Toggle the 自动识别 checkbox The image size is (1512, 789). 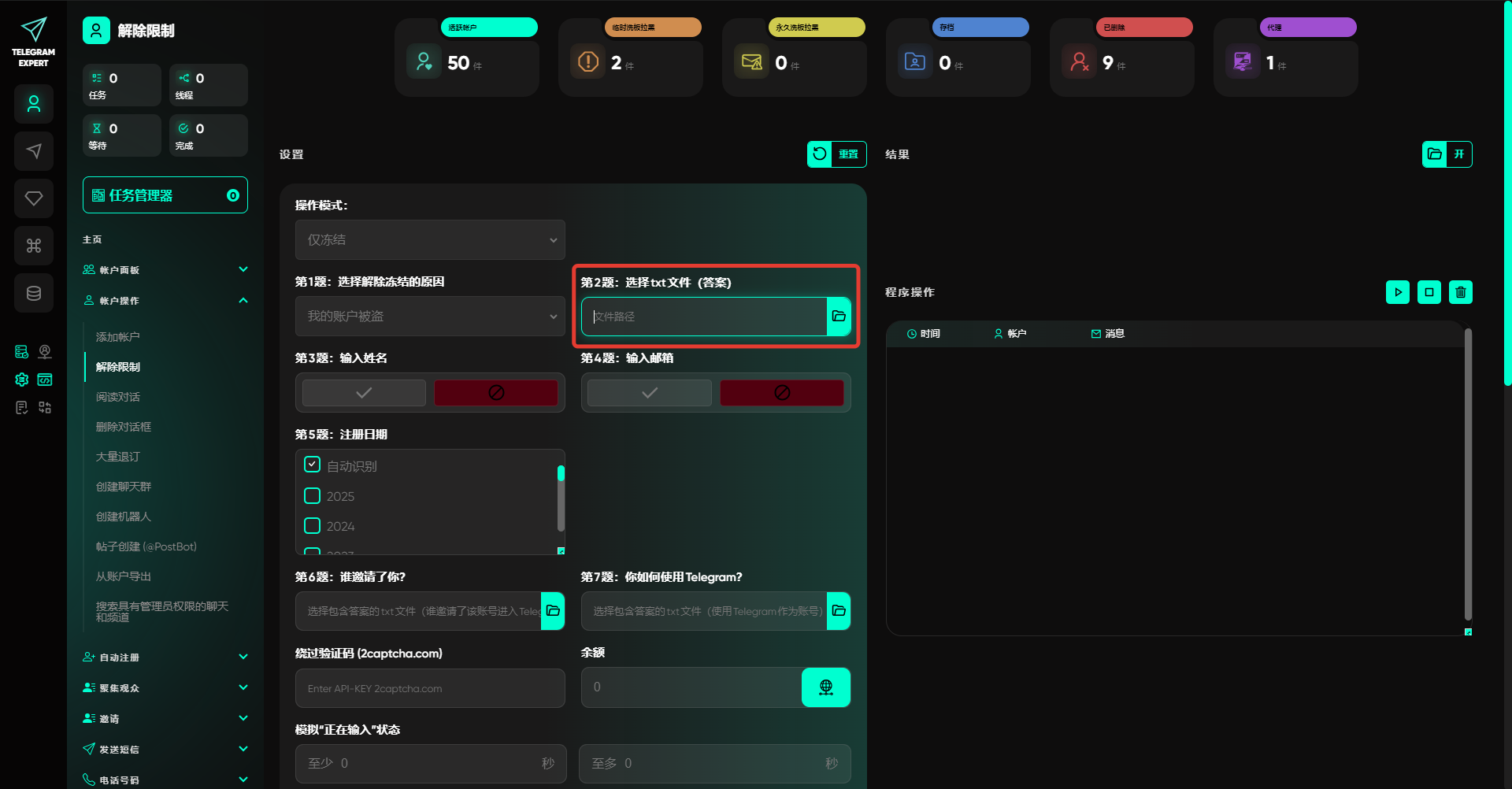click(x=312, y=465)
